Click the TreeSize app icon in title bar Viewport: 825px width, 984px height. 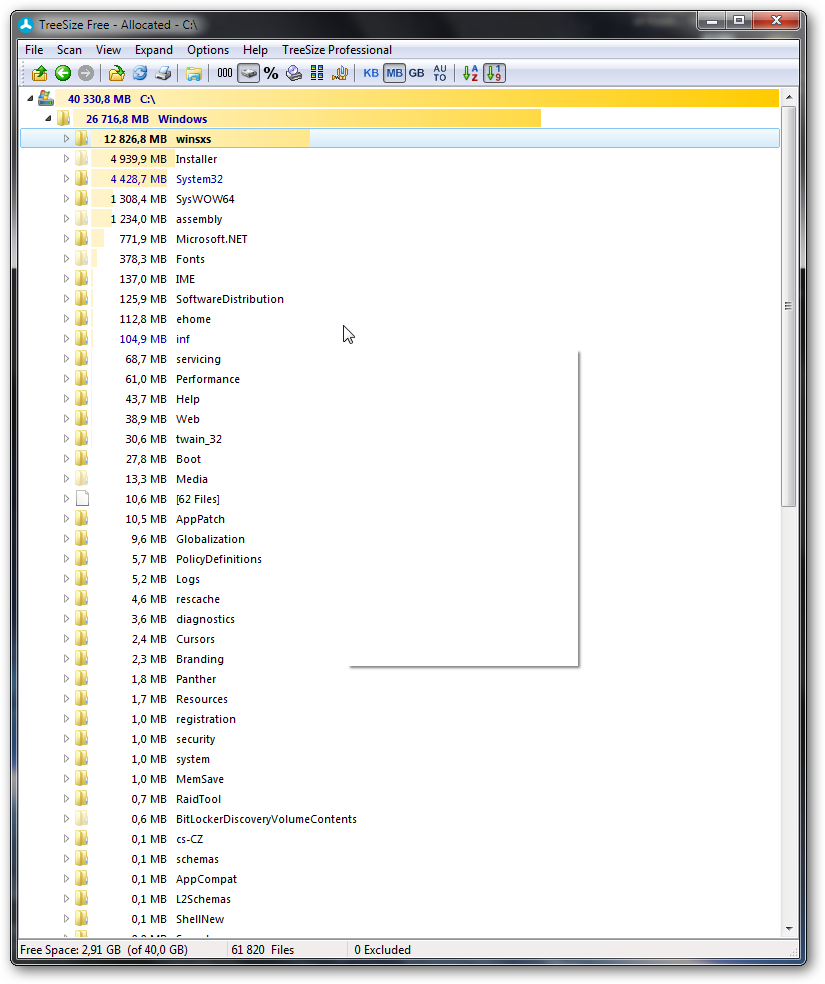[26, 24]
